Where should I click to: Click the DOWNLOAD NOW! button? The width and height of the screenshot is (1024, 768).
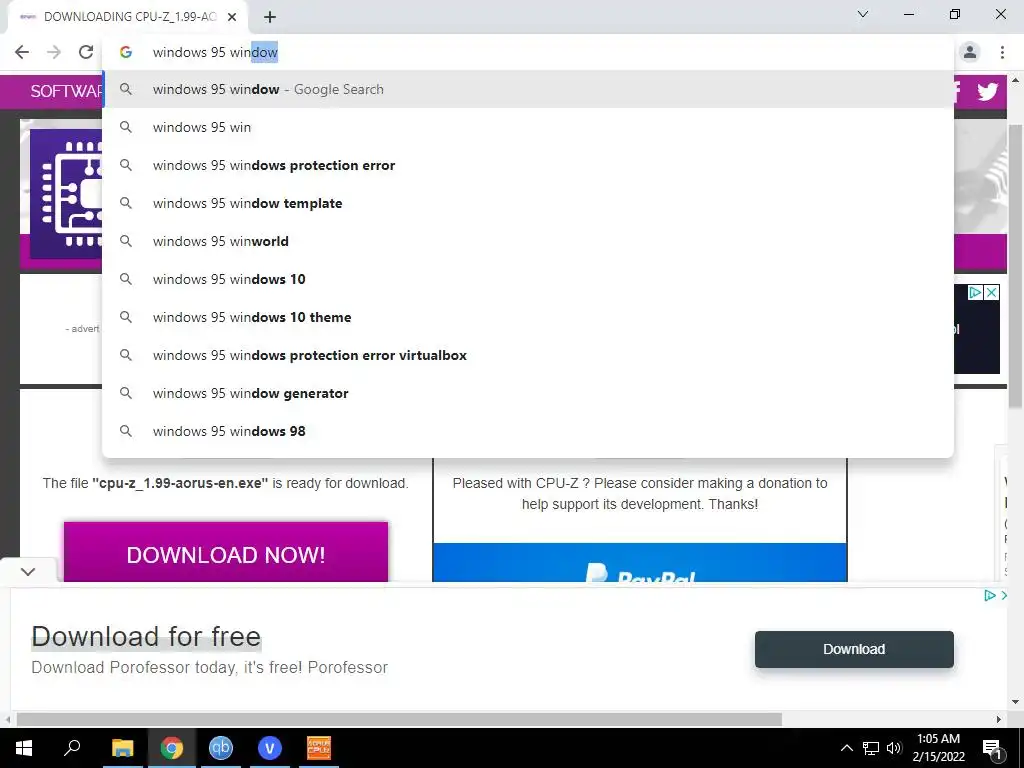226,552
